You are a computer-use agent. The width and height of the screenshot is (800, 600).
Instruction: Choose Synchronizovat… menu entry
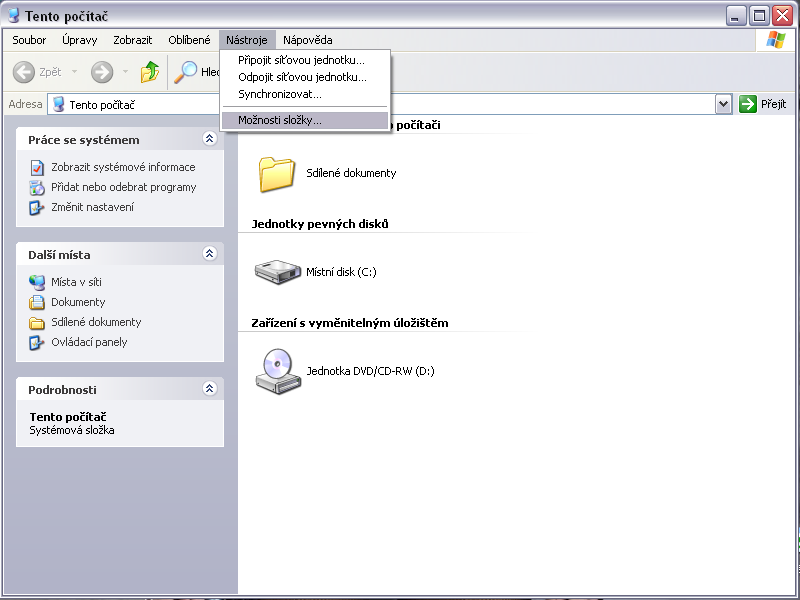[x=305, y=94]
